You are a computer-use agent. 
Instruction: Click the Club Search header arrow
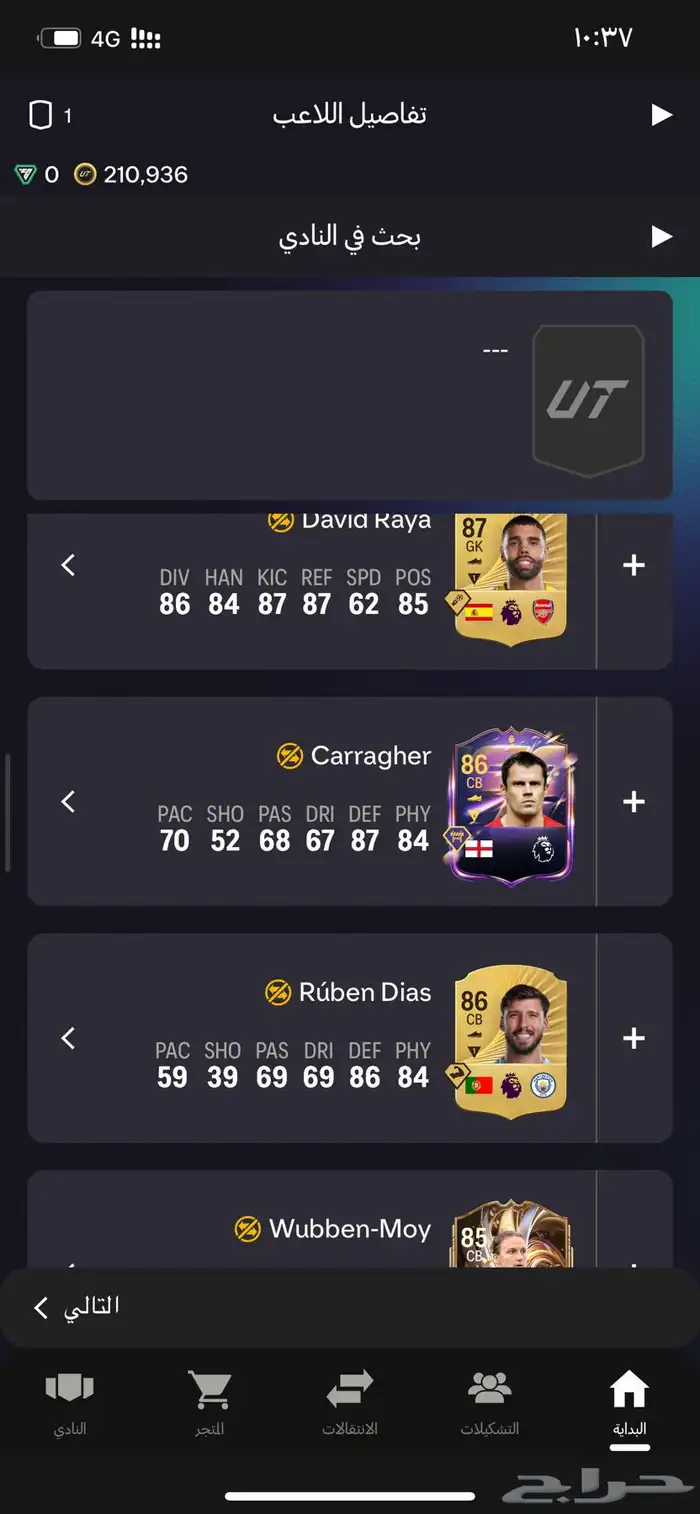[x=661, y=237]
